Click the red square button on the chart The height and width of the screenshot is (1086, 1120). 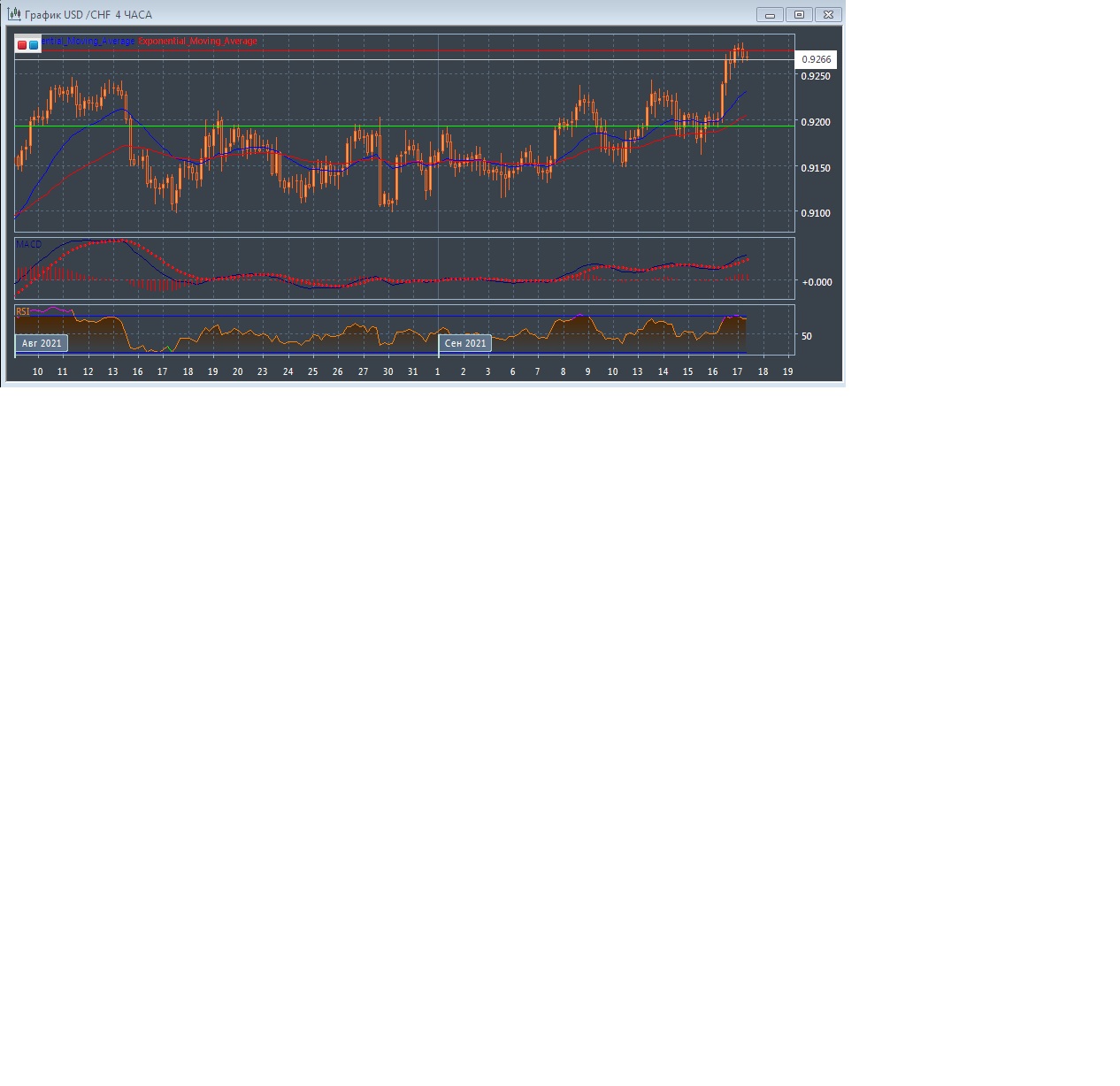pyautogui.click(x=22, y=44)
